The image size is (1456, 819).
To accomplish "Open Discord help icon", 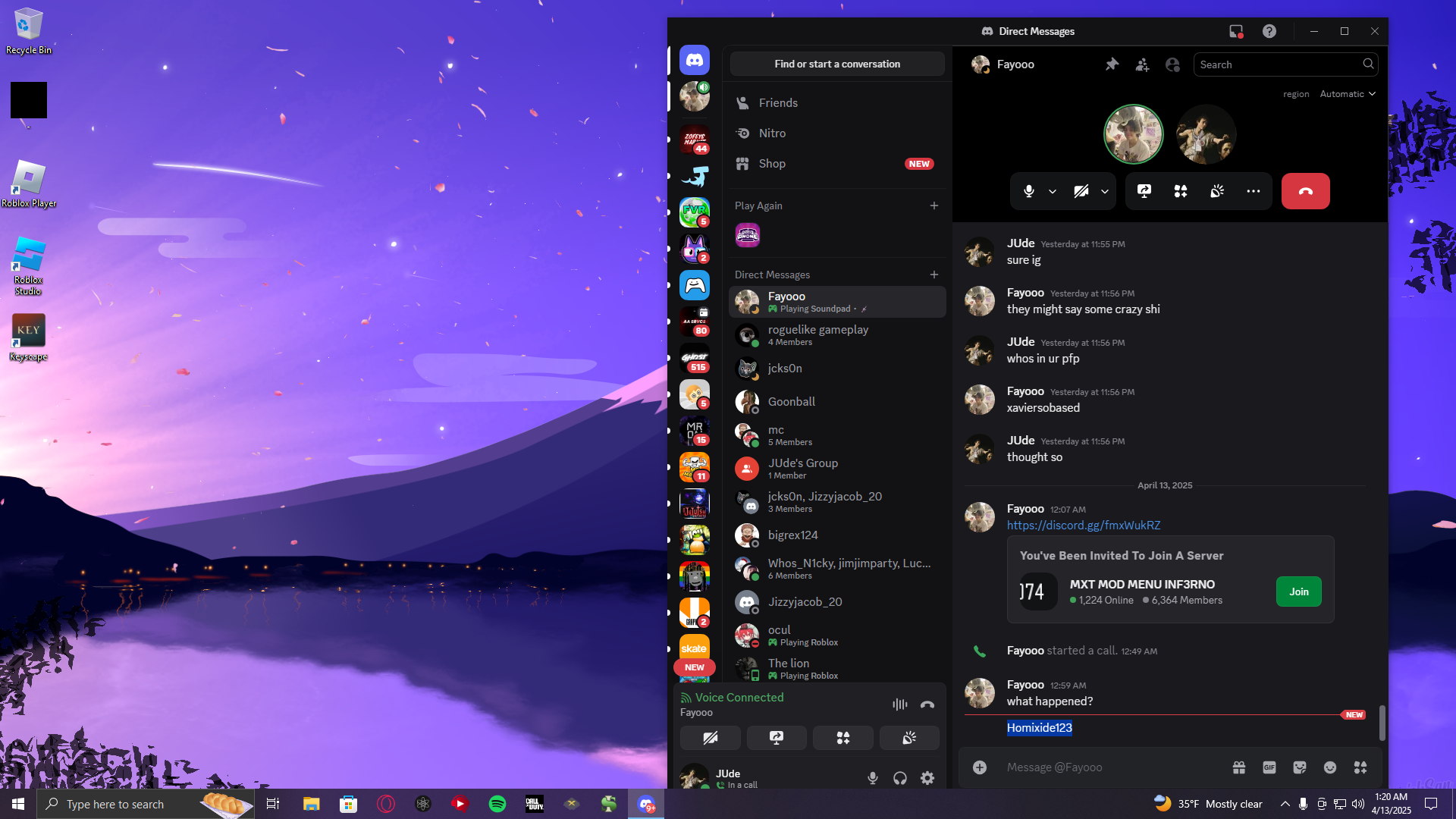I will coord(1269,31).
